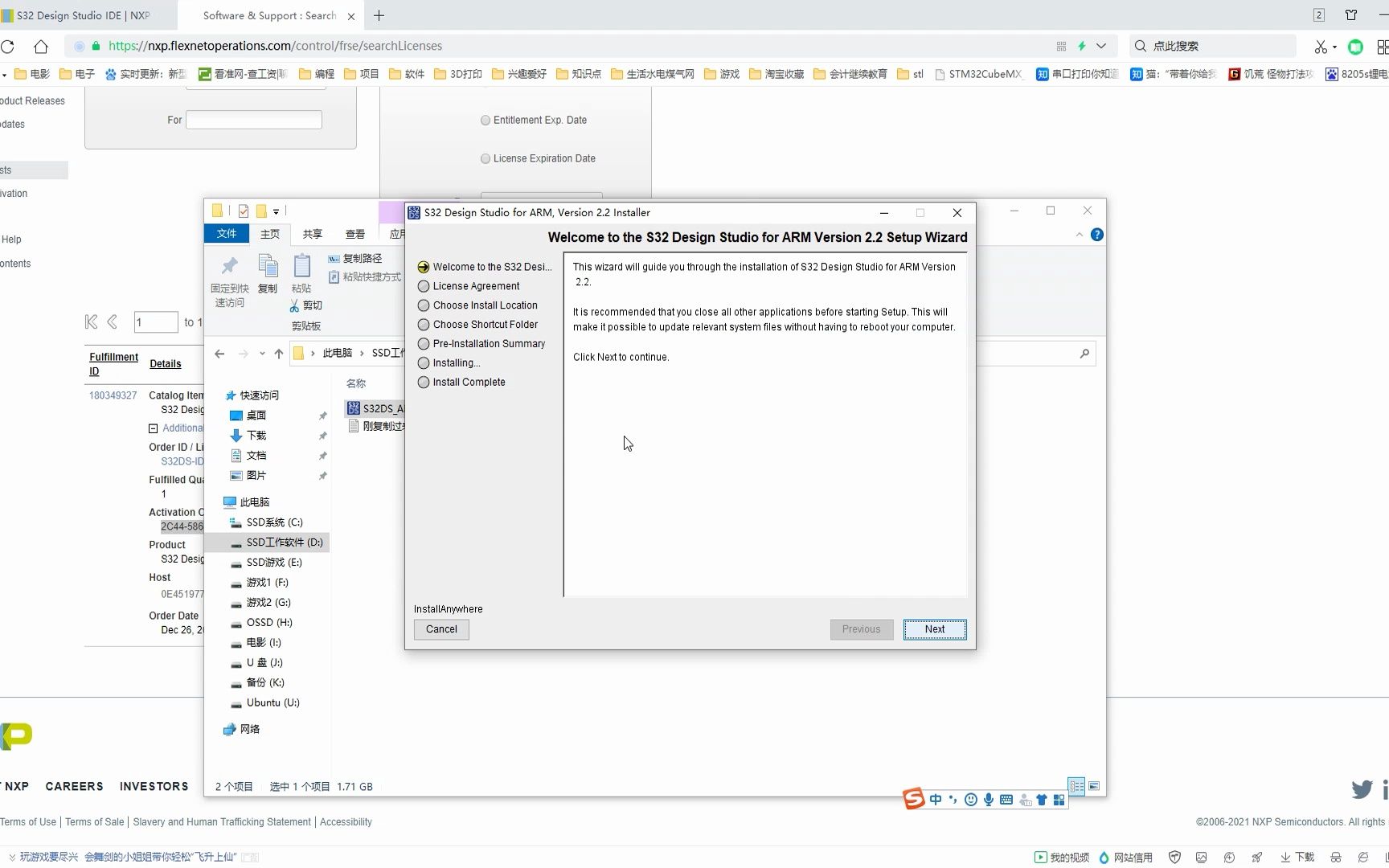Image resolution: width=1389 pixels, height=868 pixels.
Task: Click the Sogou emoji smiley icon
Action: [x=971, y=800]
